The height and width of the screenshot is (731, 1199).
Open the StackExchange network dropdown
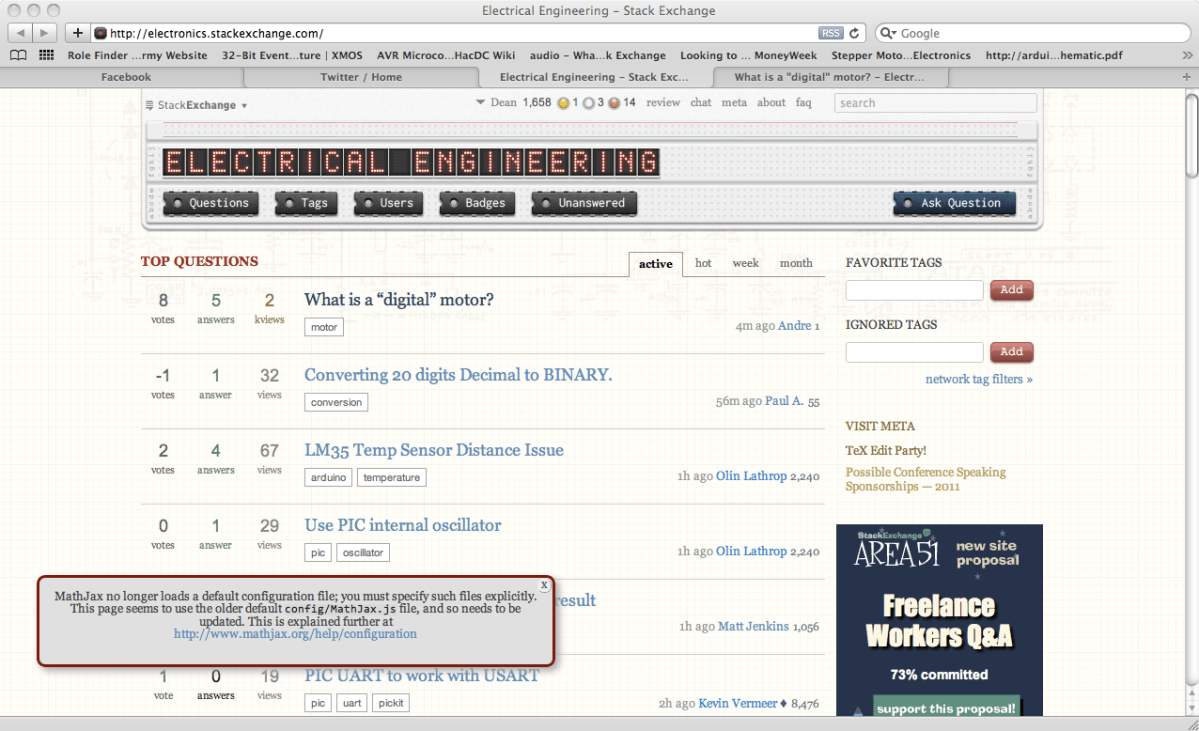pyautogui.click(x=244, y=106)
